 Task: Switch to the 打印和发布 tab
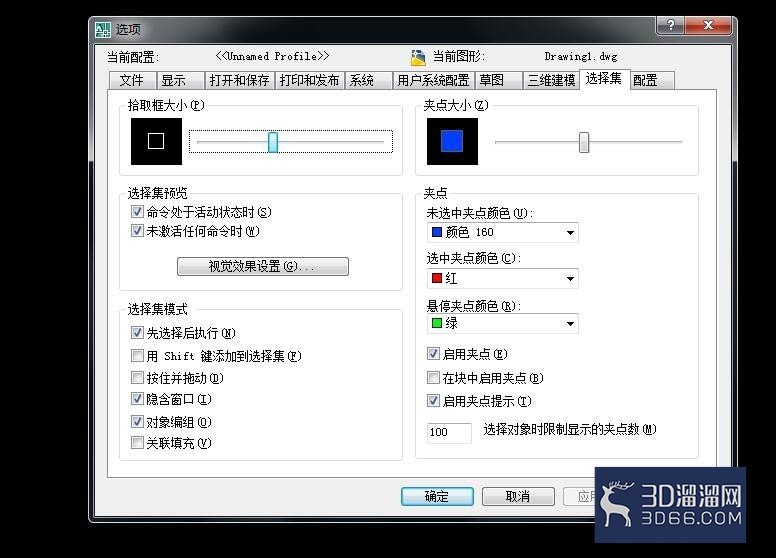click(309, 80)
